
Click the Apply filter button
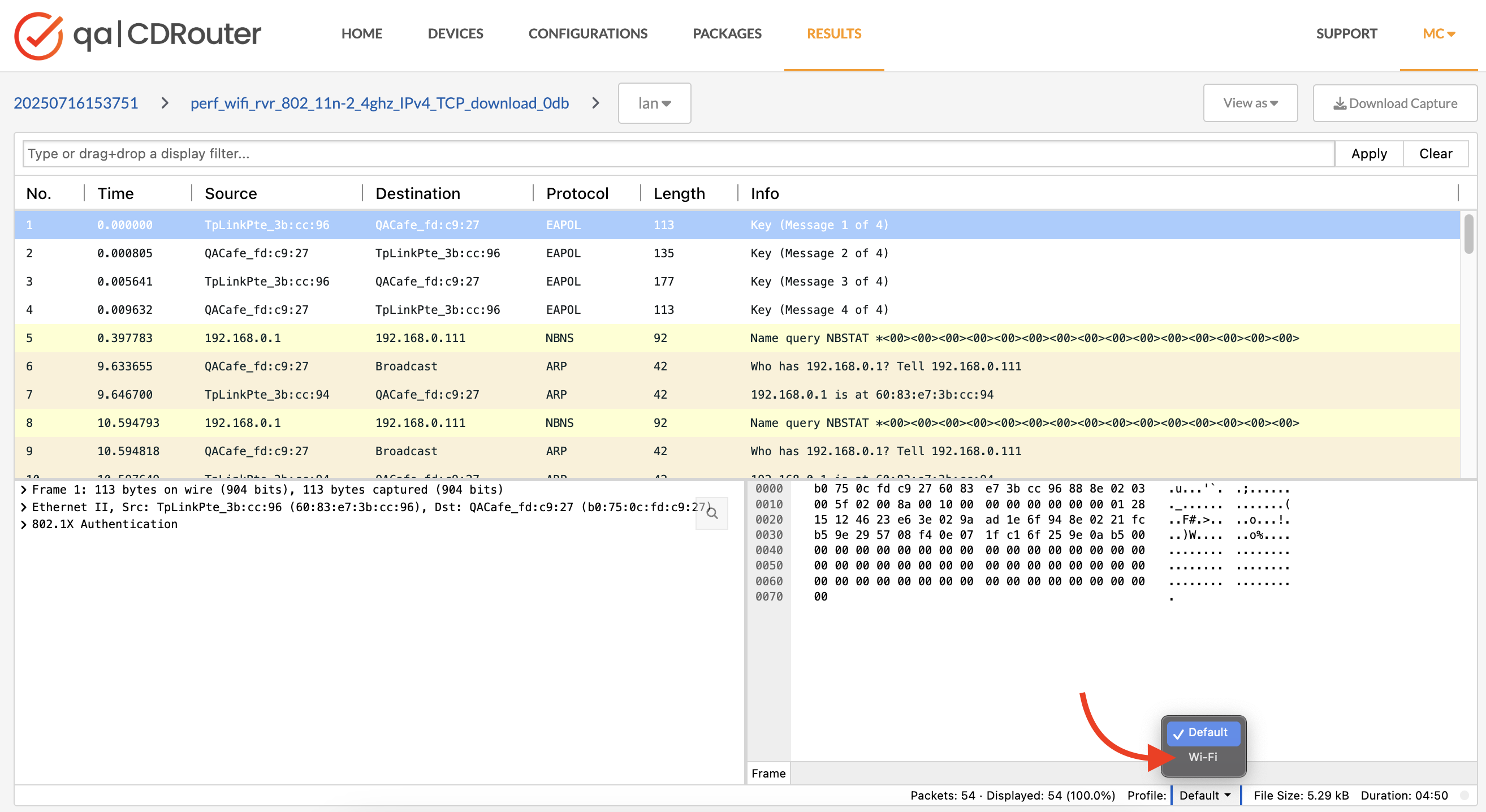pyautogui.click(x=1368, y=153)
